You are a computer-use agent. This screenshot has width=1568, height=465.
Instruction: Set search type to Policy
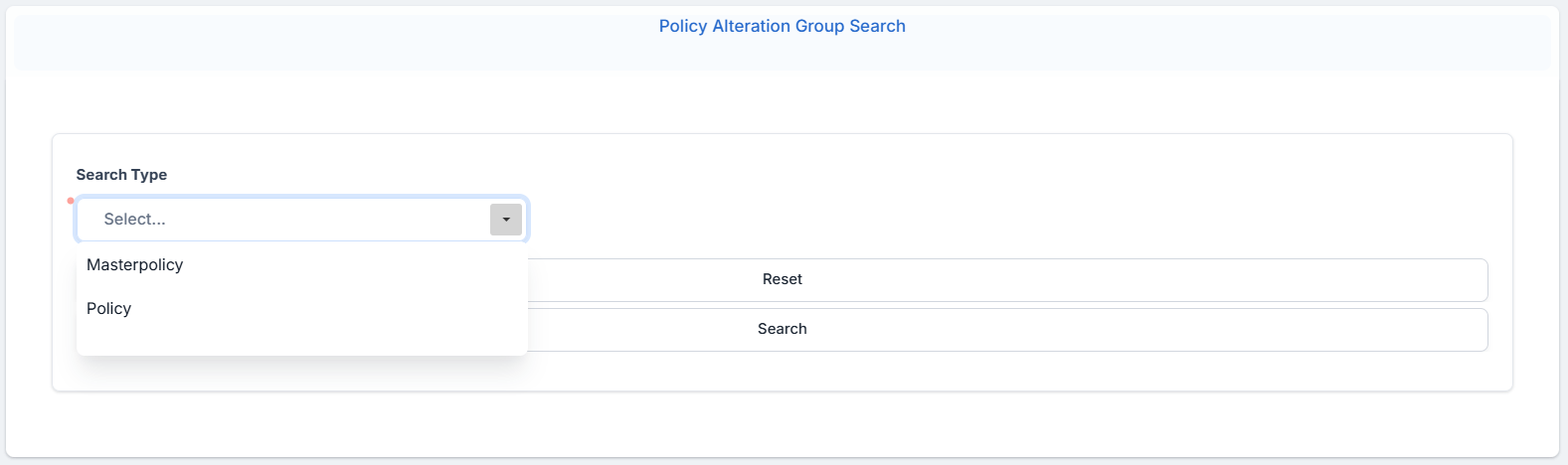pyautogui.click(x=109, y=309)
